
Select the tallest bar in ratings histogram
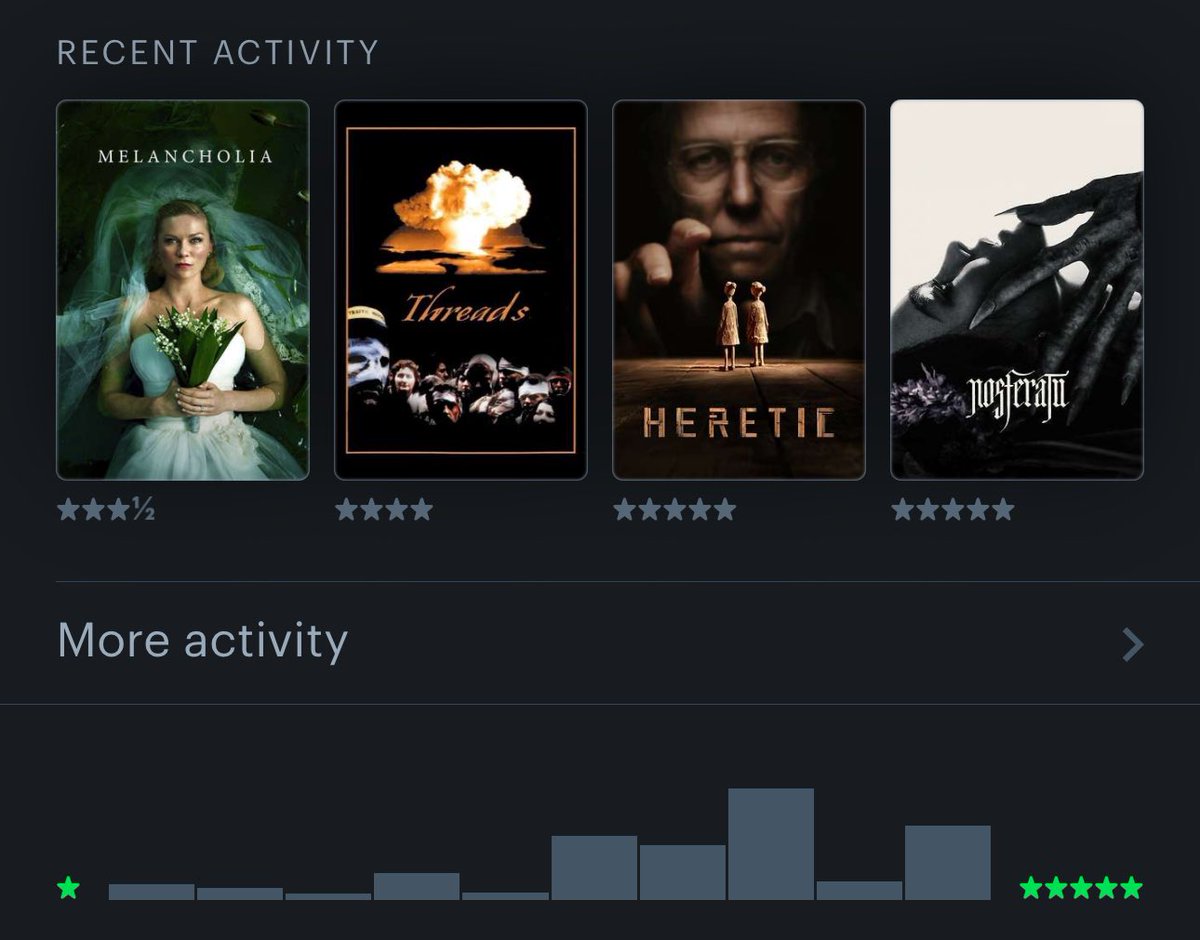(x=771, y=844)
